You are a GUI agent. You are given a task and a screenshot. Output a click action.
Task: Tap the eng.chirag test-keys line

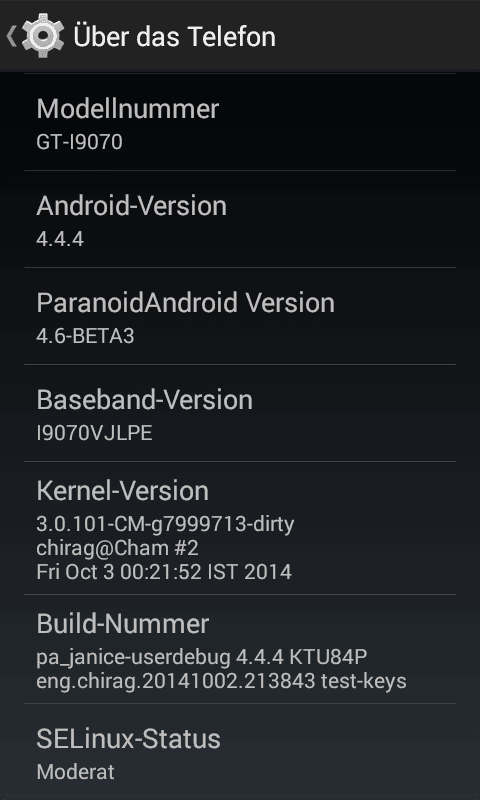tap(221, 681)
